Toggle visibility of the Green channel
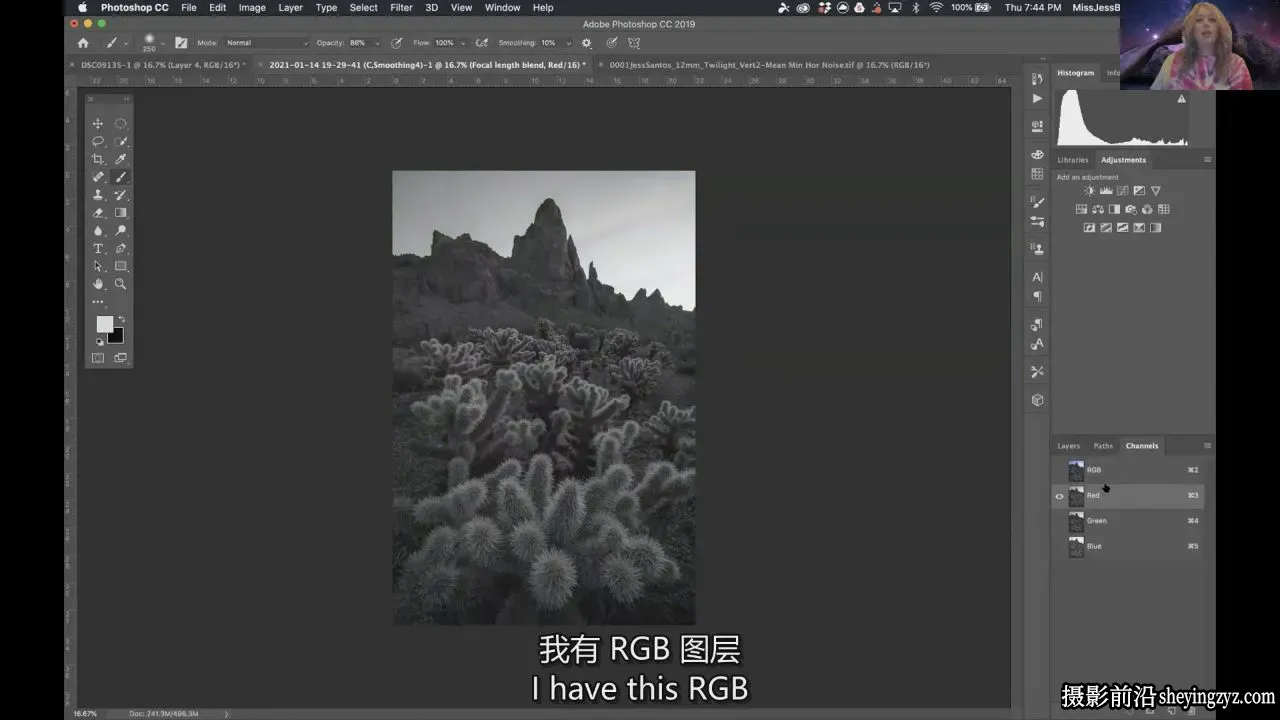Image resolution: width=1280 pixels, height=720 pixels. pos(1059,521)
